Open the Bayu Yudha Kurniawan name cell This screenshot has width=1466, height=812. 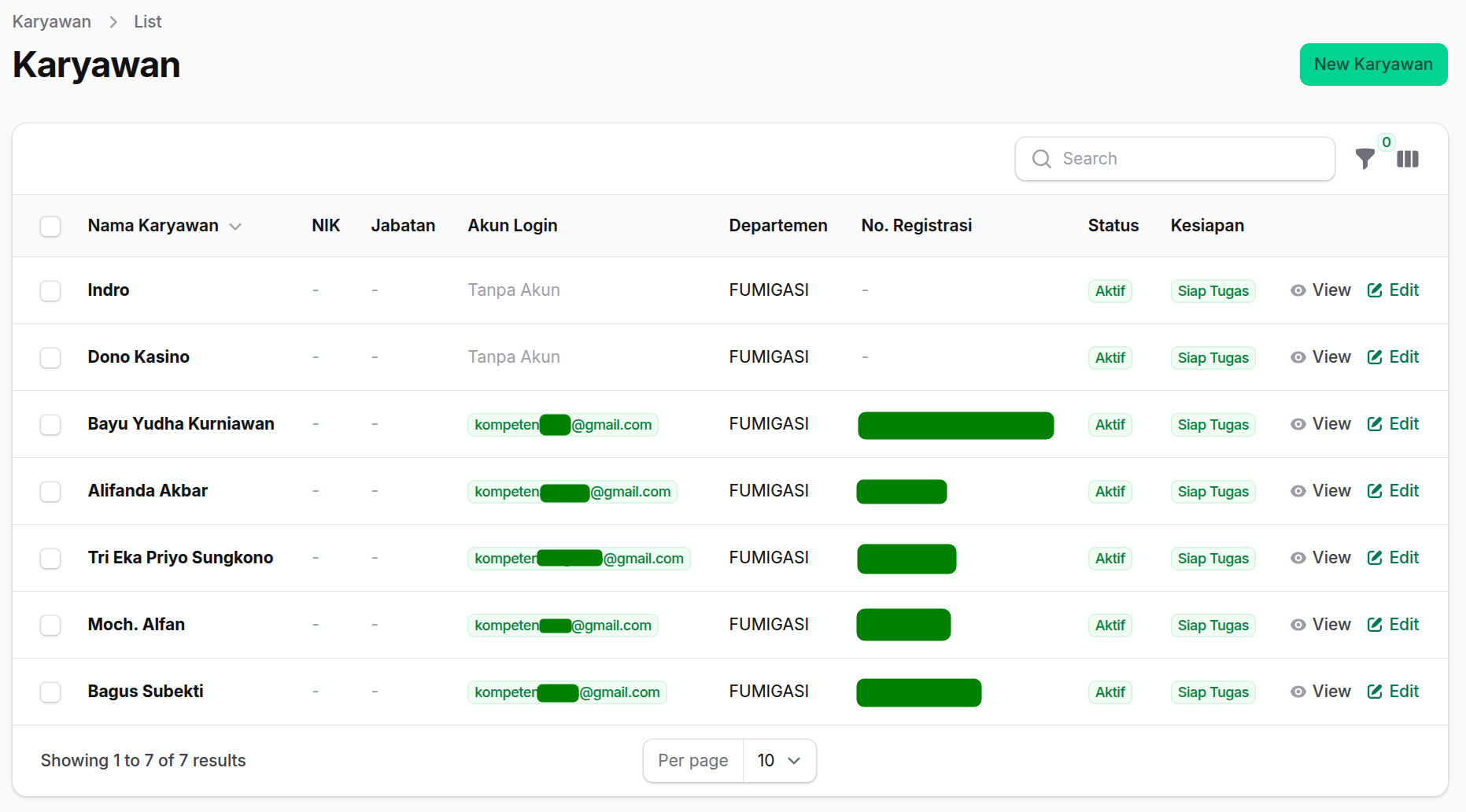click(x=181, y=424)
